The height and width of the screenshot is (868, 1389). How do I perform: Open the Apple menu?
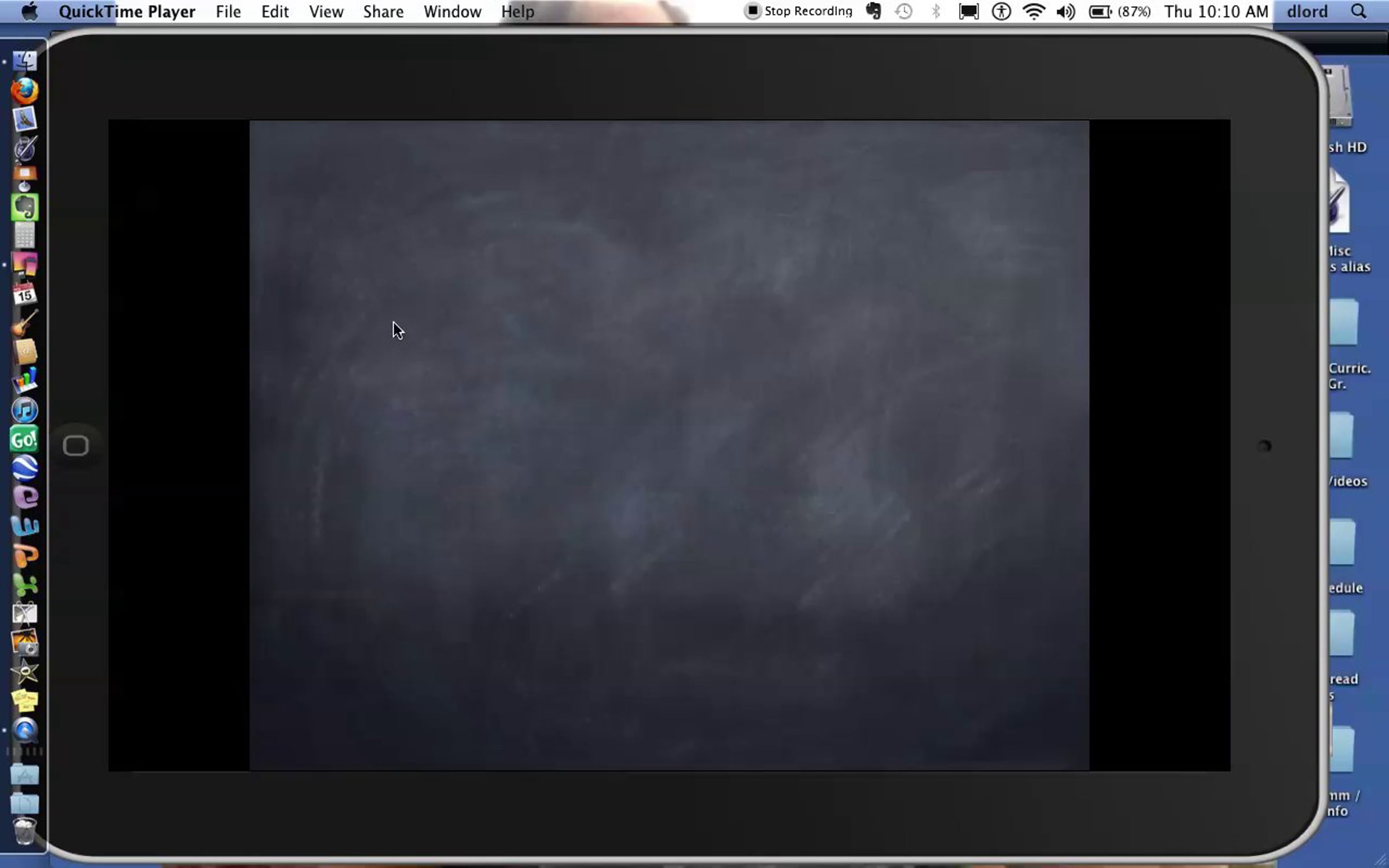point(29,12)
